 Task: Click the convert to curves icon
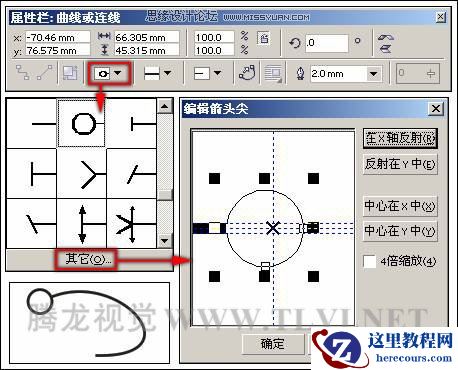pos(70,73)
